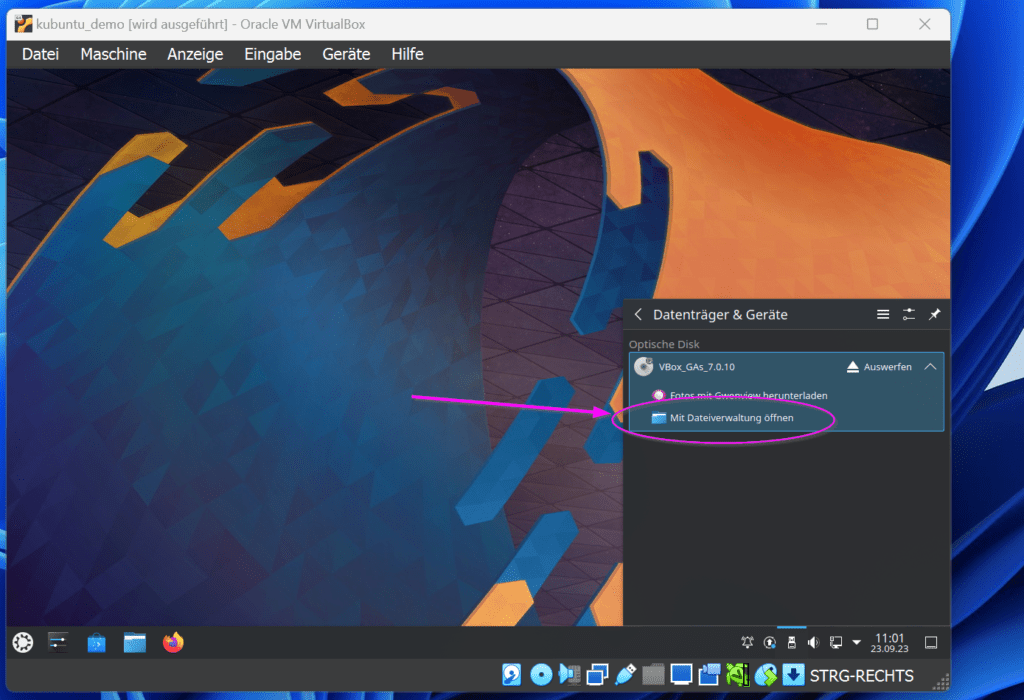This screenshot has width=1024, height=700.
Task: Choose Mit Dateiverwaltung öffnen
Action: point(723,418)
